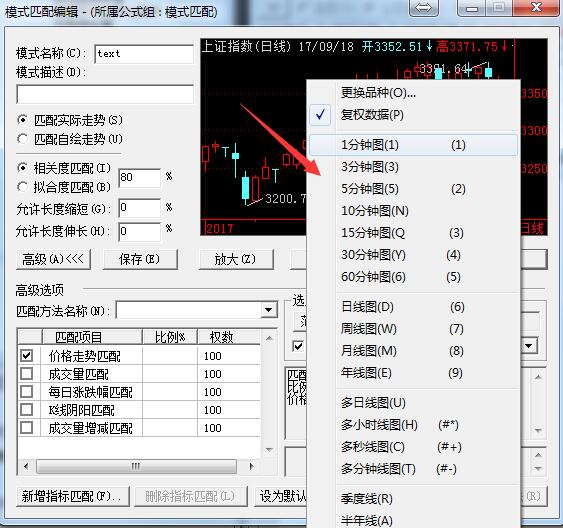Toggle 价格走势匹配 checkbox
This screenshot has width=563, height=528.
27,356
